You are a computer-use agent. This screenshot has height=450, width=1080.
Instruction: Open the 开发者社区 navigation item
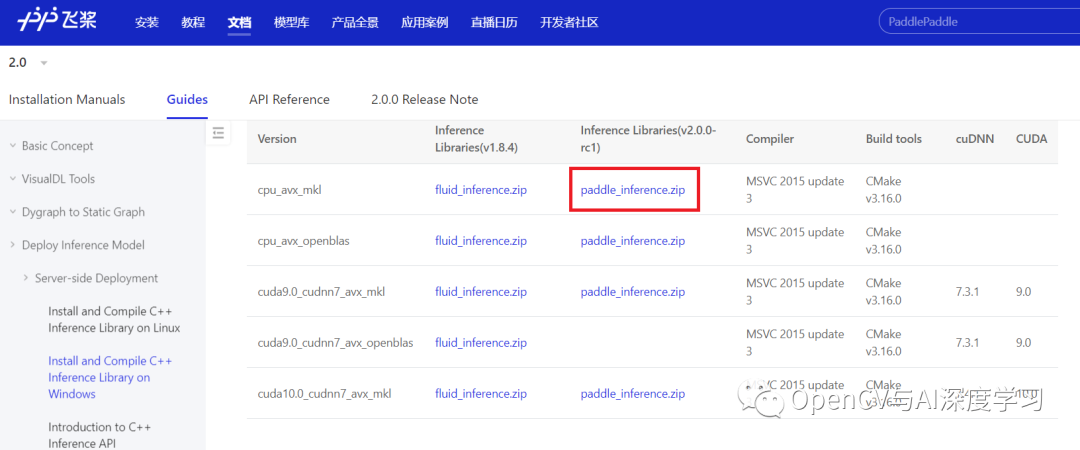(570, 22)
